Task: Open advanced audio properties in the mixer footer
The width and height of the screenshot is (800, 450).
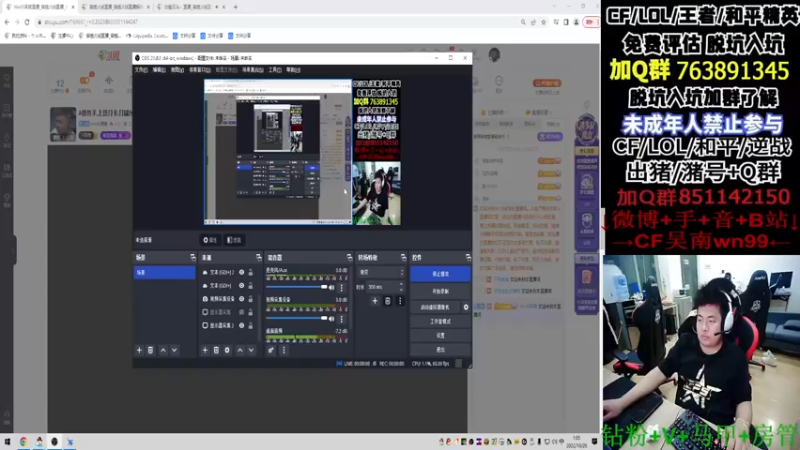Action: pos(271,351)
